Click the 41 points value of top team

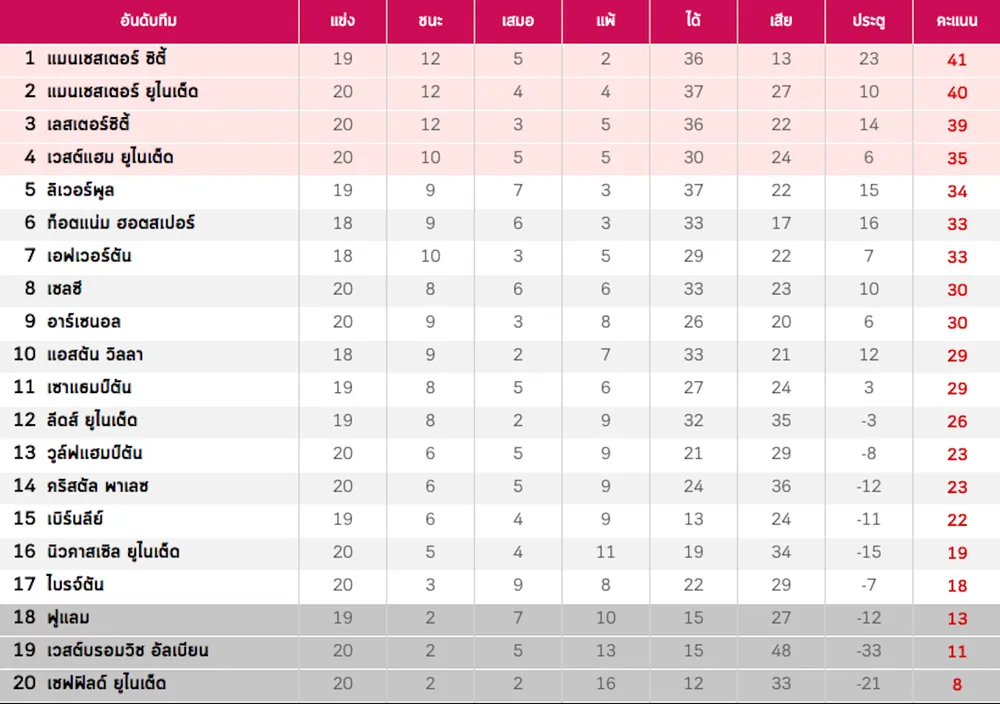tap(957, 59)
